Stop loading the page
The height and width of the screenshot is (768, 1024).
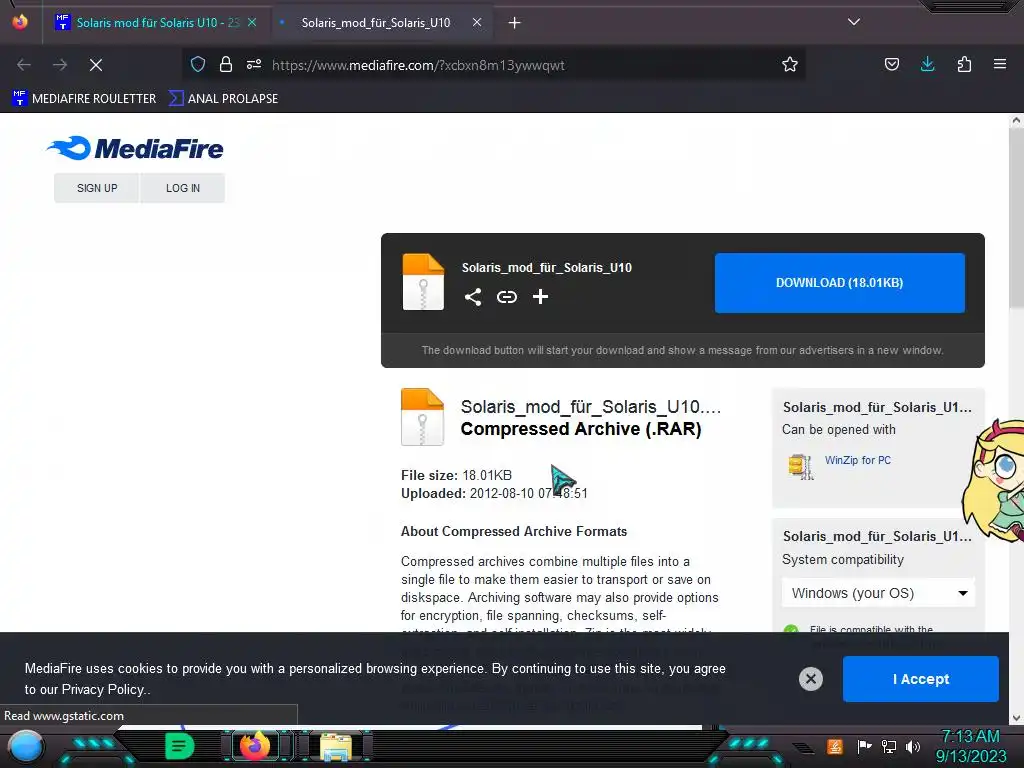coord(96,65)
